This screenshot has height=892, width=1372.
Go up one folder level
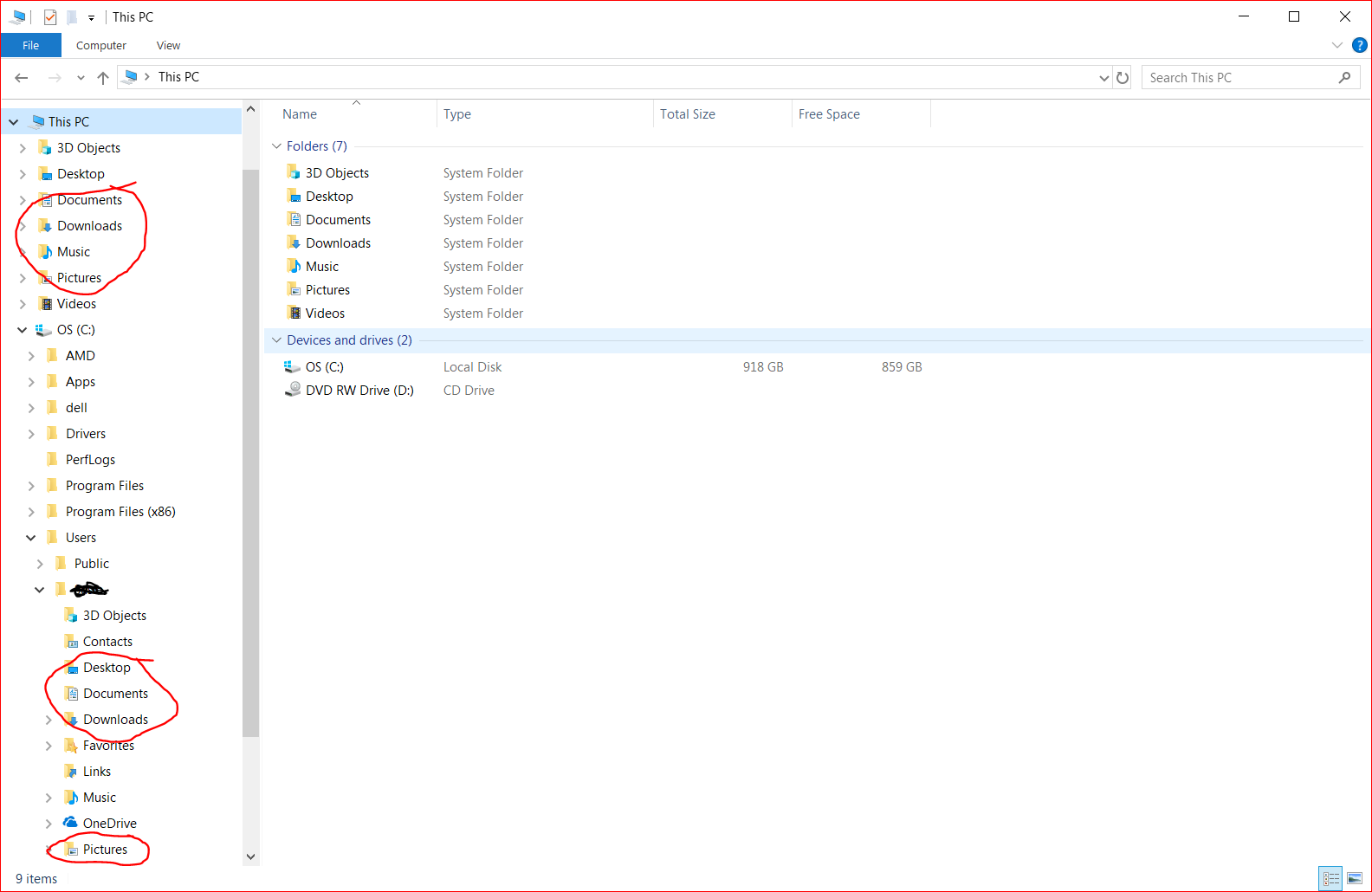[x=103, y=78]
